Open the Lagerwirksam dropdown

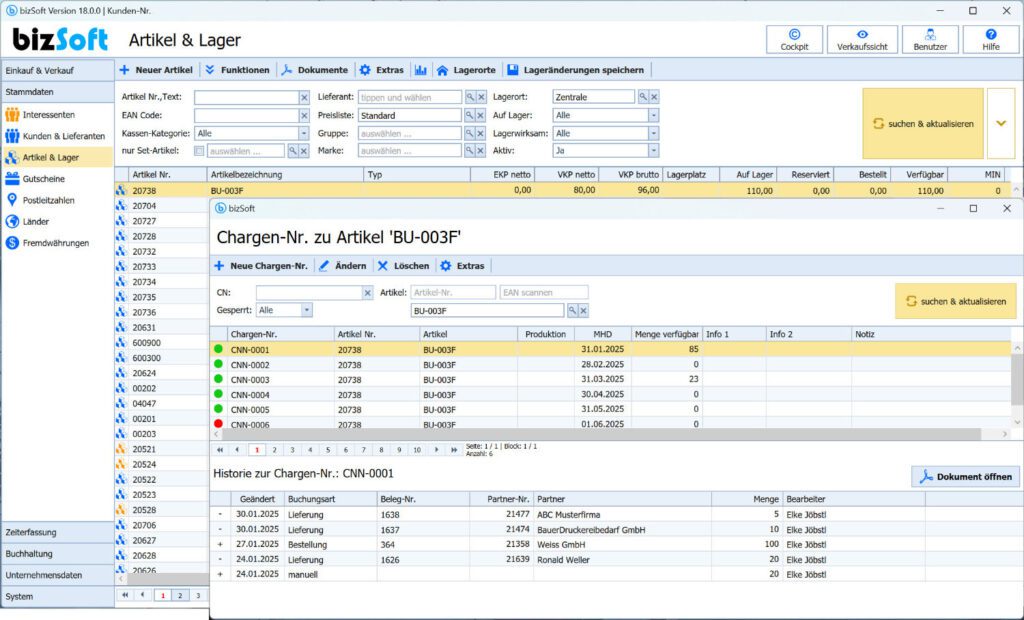pos(653,133)
